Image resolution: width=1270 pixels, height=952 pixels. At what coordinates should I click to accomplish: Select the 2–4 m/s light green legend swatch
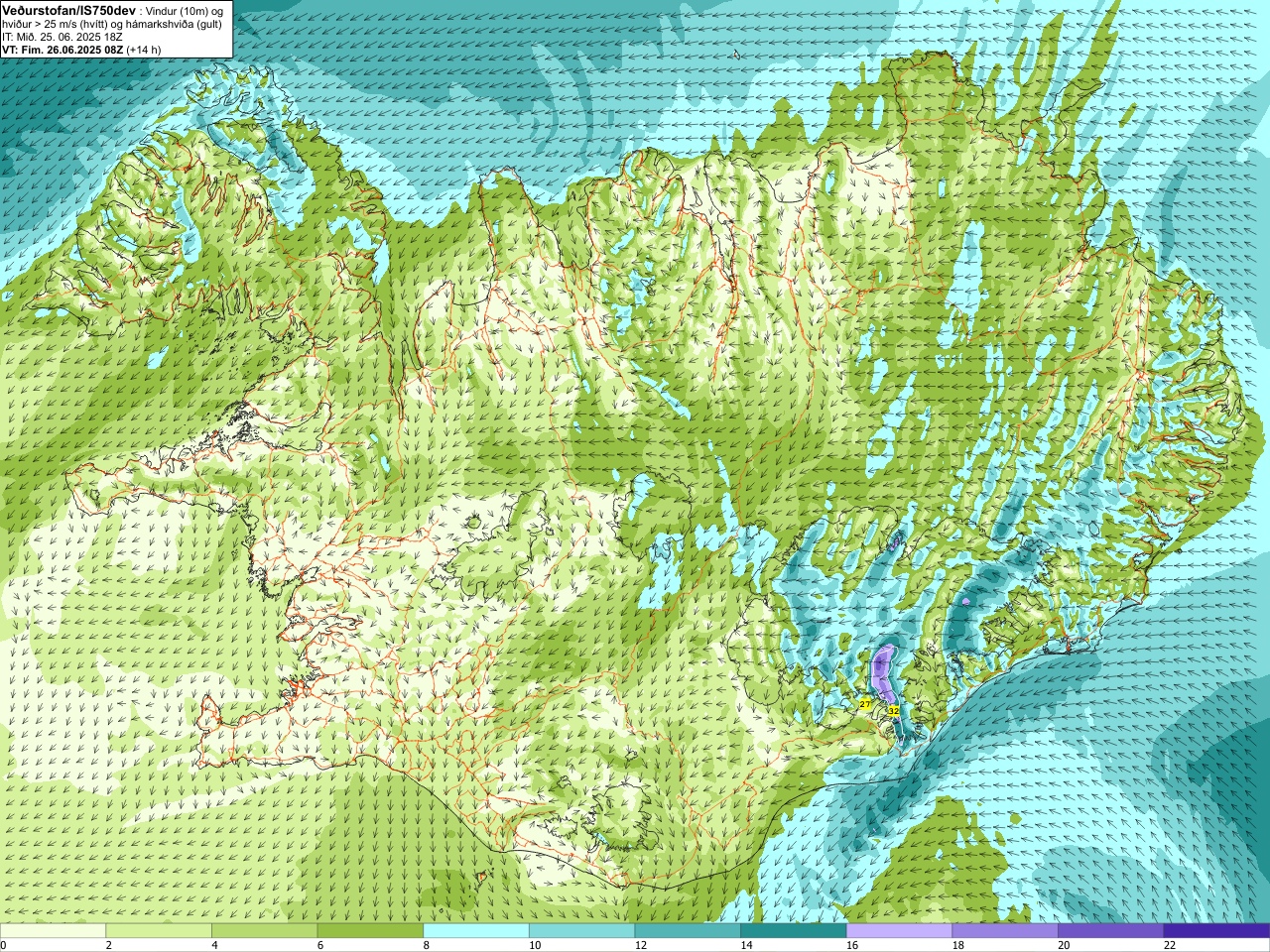coord(159,931)
